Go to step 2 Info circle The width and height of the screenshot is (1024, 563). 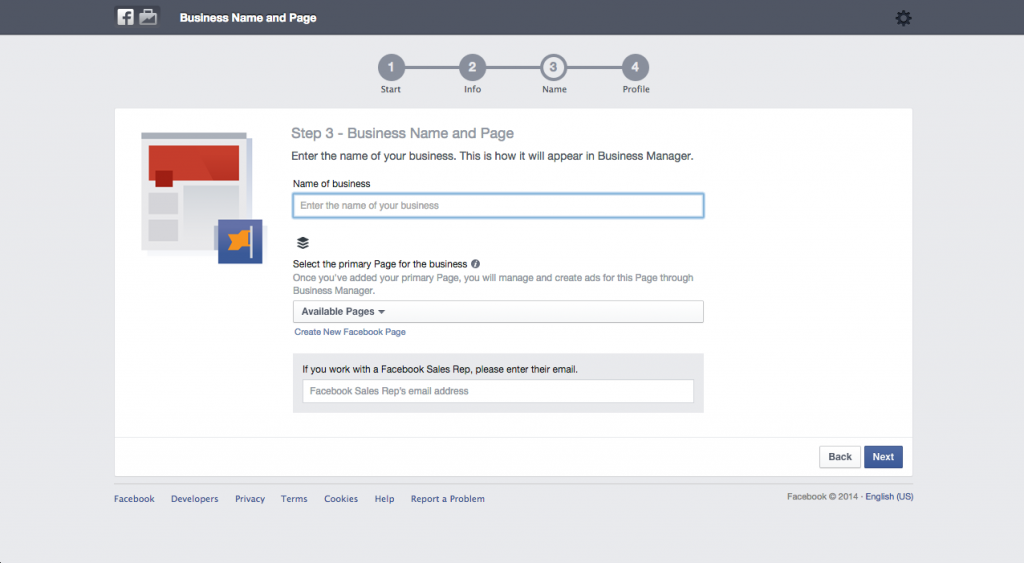[472, 67]
